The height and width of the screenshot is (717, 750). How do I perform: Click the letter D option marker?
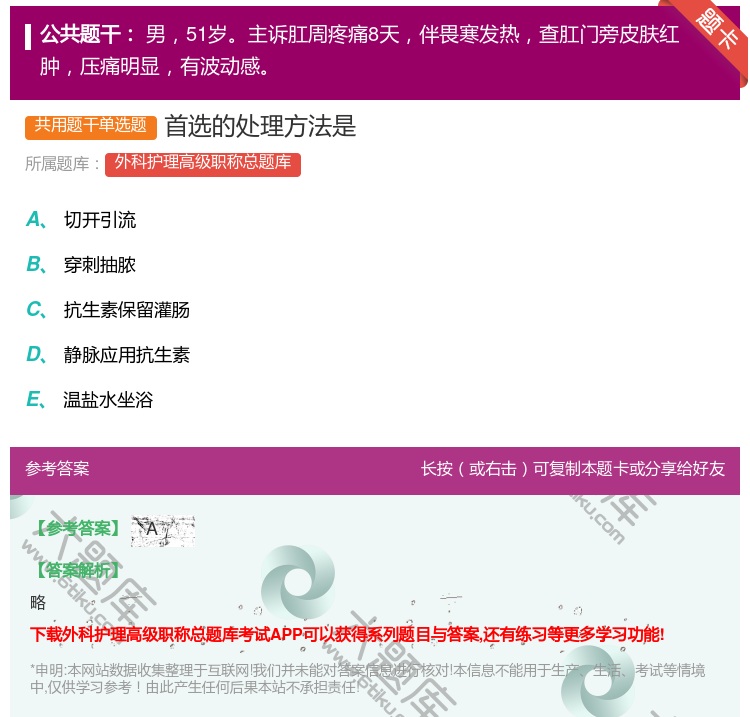pos(35,355)
